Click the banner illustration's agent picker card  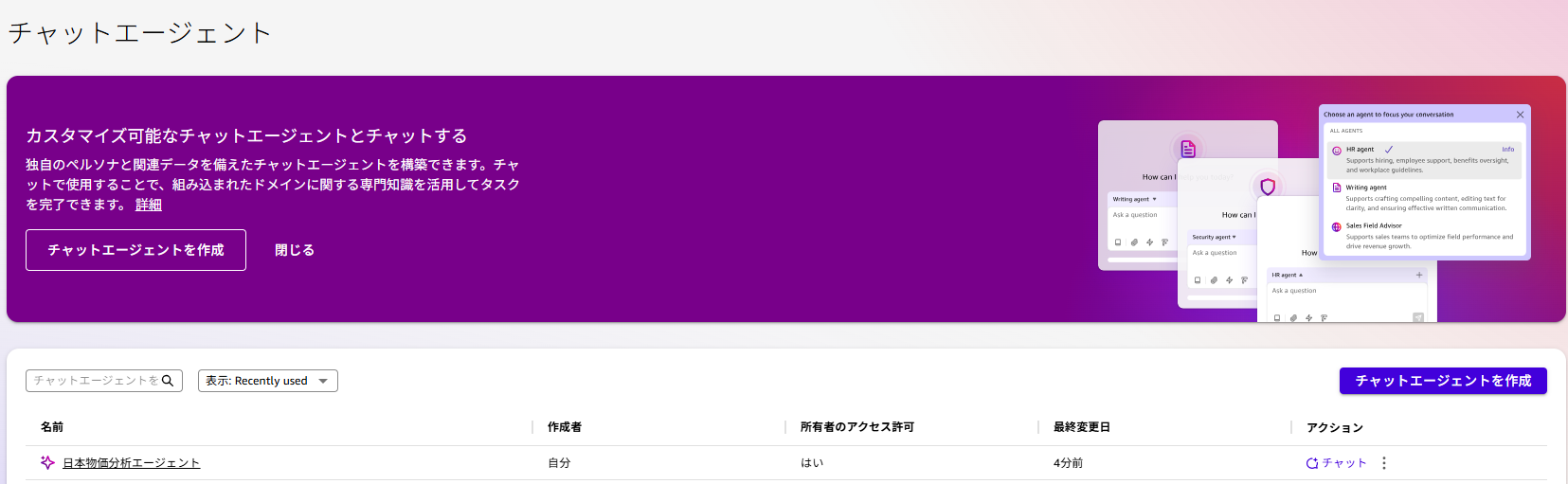pos(1425,182)
